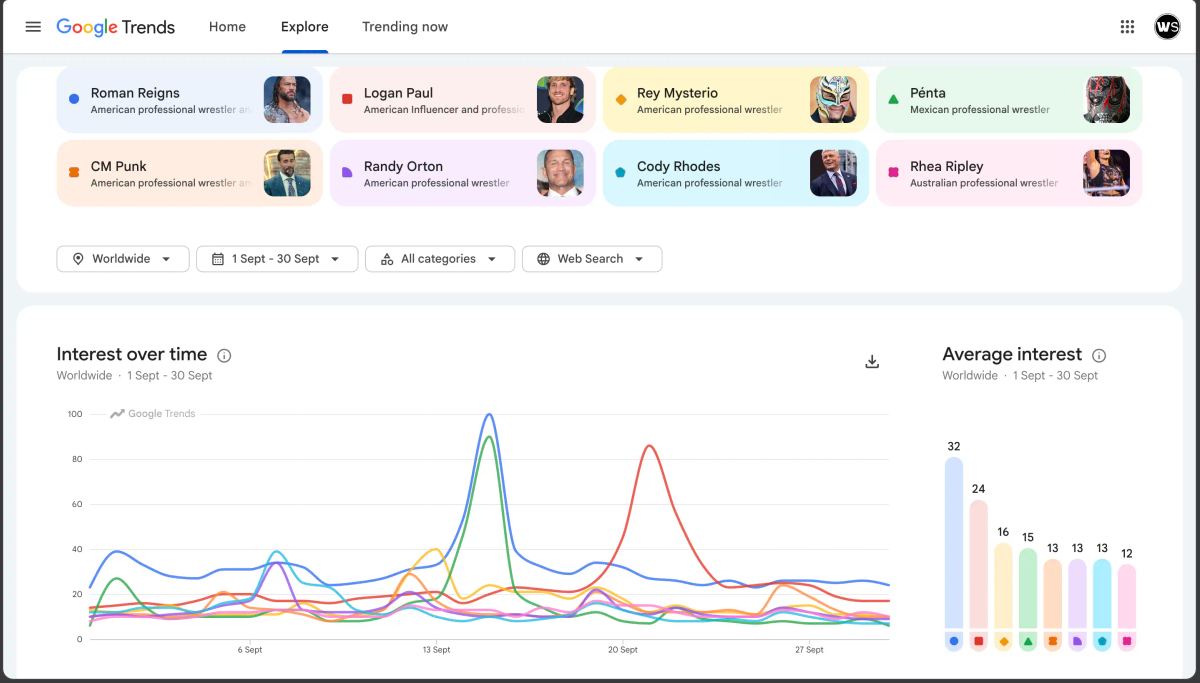Click the Logan Paul term card
The height and width of the screenshot is (683, 1200).
pos(463,100)
